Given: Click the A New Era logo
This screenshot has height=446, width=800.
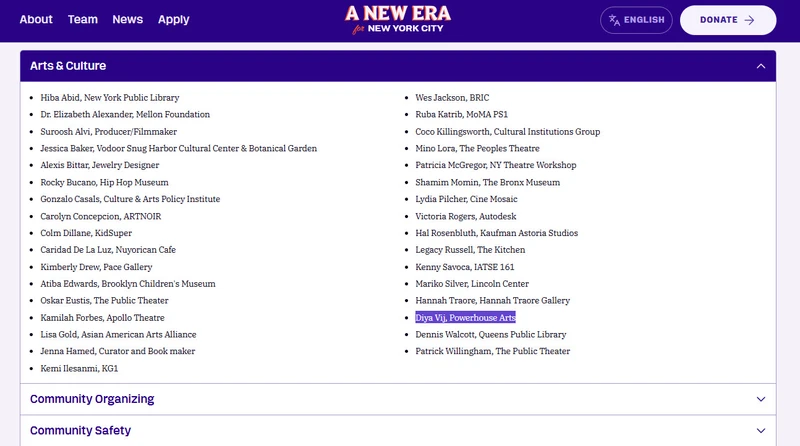Looking at the screenshot, I should 398,20.
